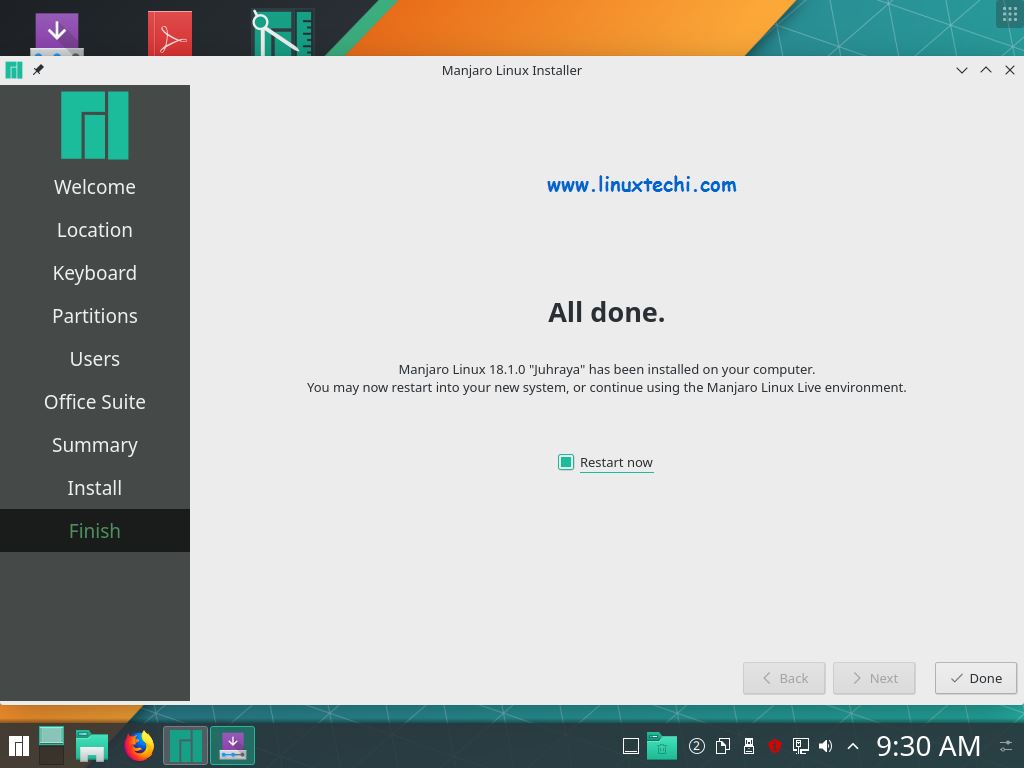Click the red security alert tray icon
Screen dimensions: 1024x768
775,745
